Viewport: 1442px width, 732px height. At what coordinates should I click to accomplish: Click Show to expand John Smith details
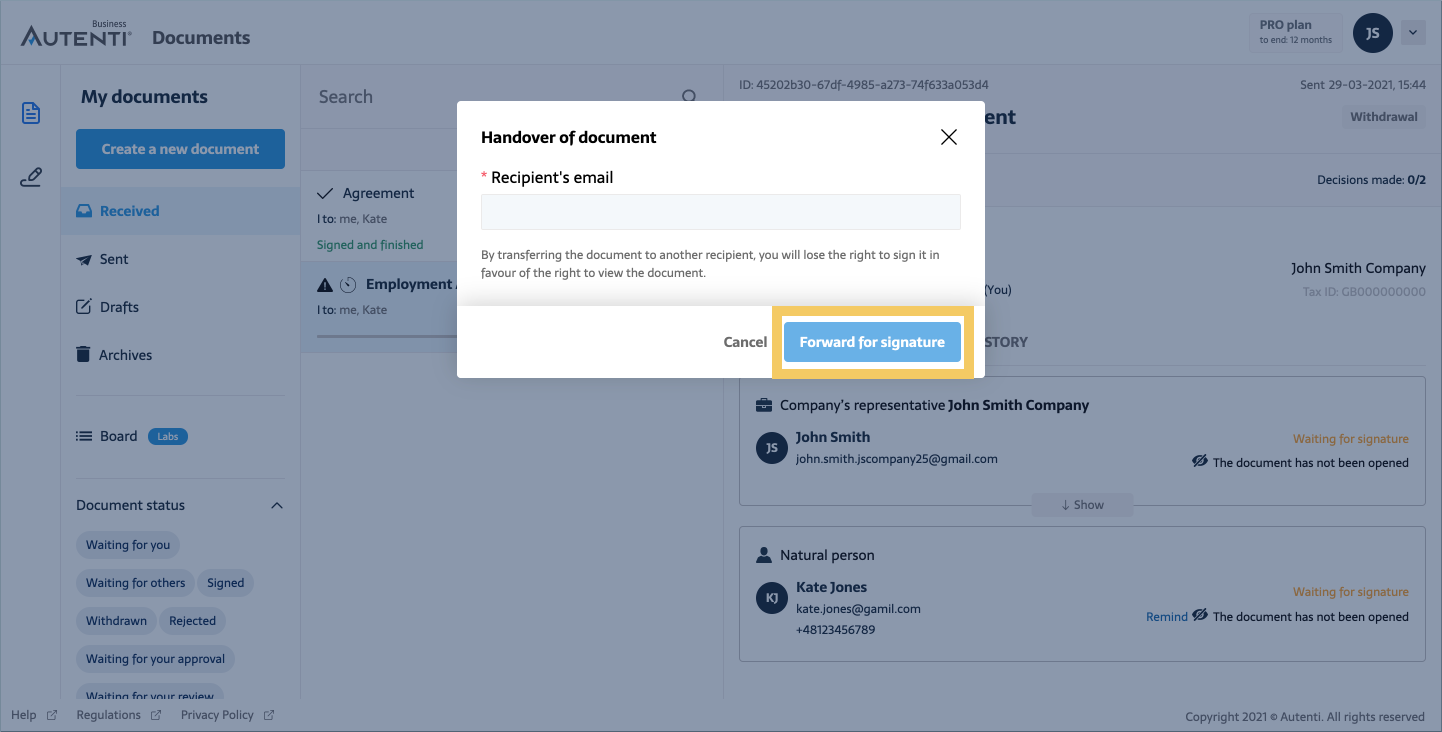1082,505
